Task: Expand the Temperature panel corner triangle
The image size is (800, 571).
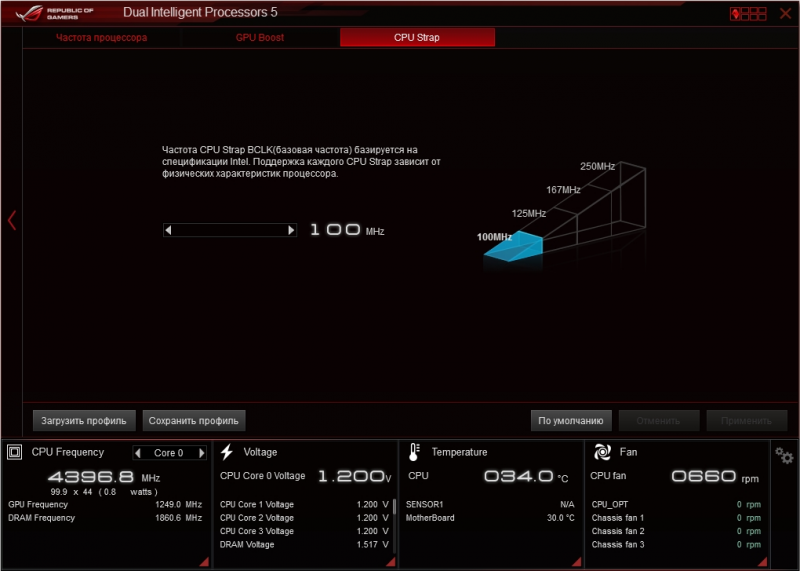Action: tap(577, 561)
